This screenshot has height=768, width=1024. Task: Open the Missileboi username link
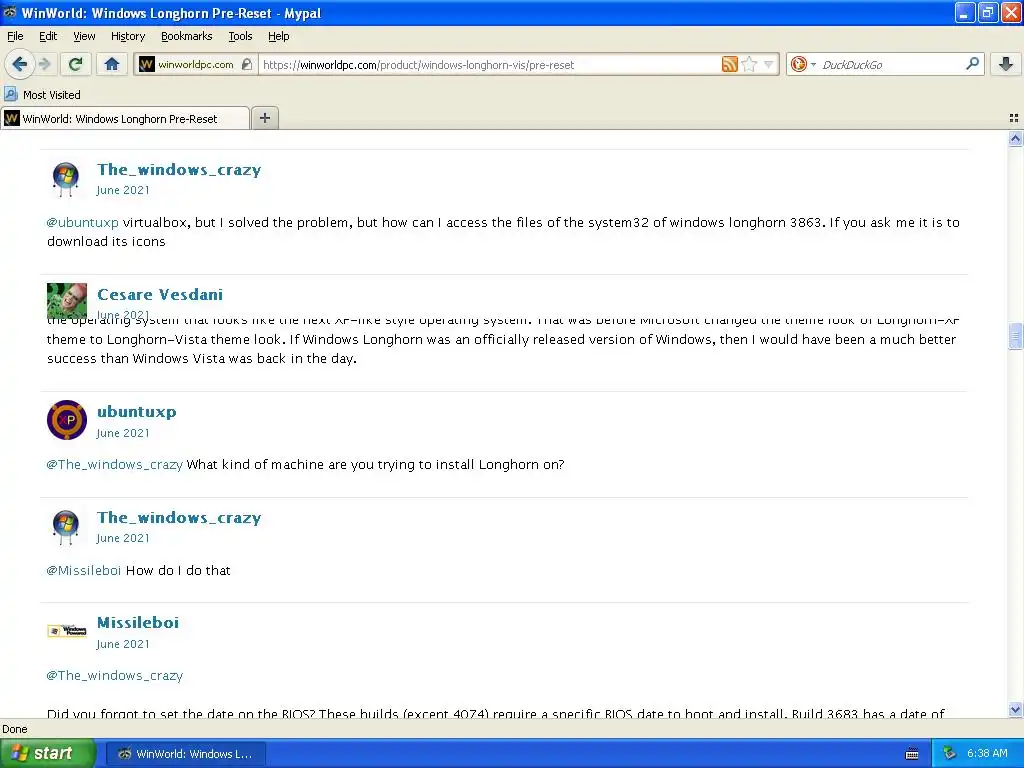(138, 622)
